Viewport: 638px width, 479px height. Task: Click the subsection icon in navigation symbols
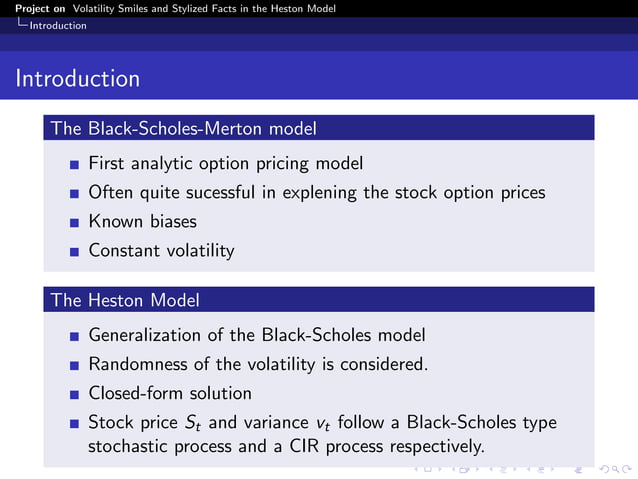point(503,470)
